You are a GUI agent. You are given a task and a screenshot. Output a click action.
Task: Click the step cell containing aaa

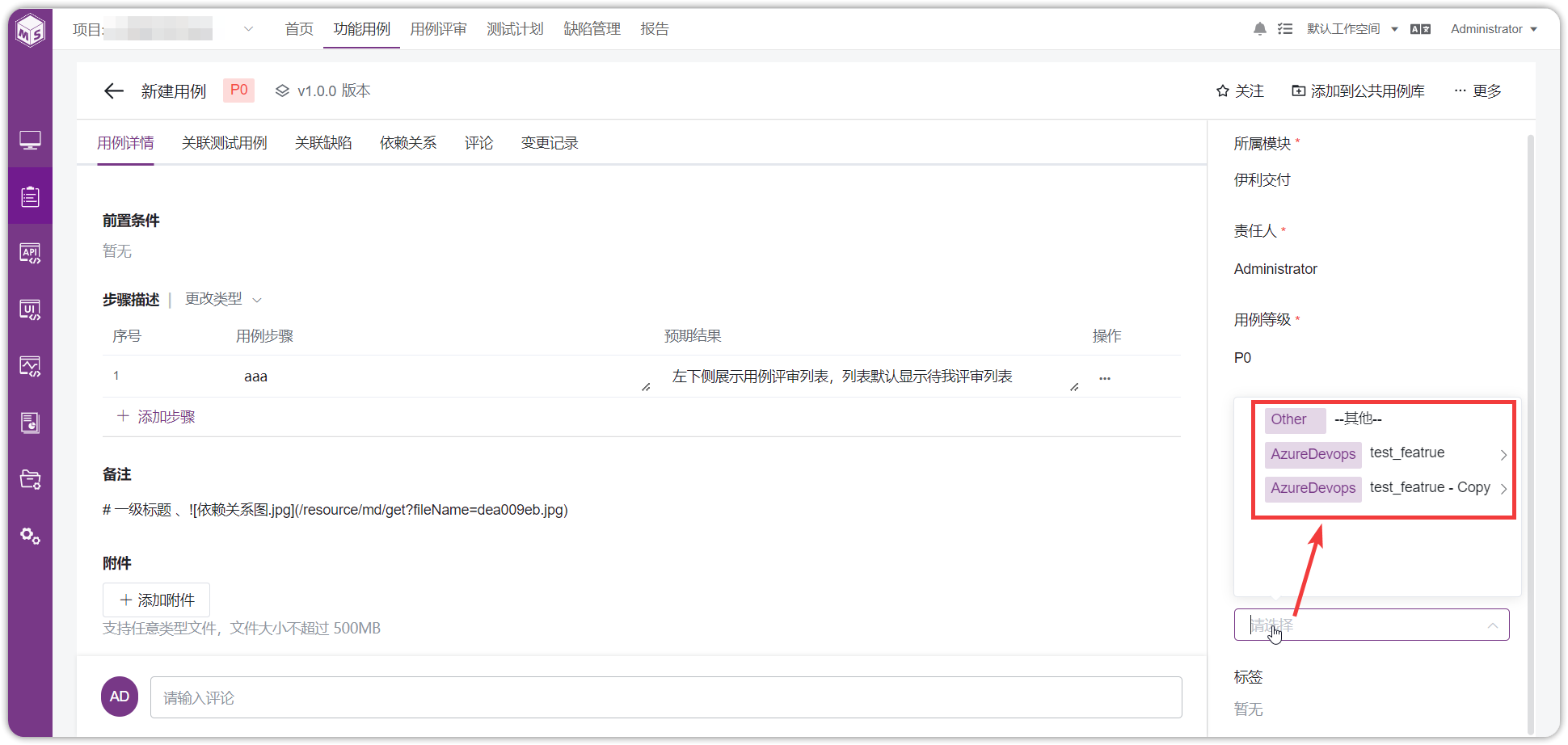point(443,377)
